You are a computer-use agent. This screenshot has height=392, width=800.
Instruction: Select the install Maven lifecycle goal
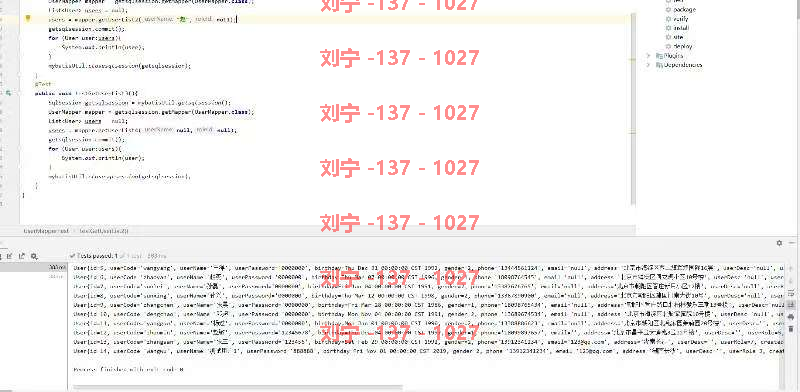[x=681, y=28]
